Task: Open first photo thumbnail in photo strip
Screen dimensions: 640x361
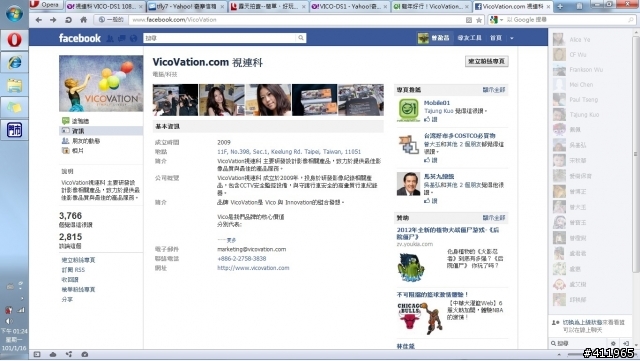Action: 176,100
